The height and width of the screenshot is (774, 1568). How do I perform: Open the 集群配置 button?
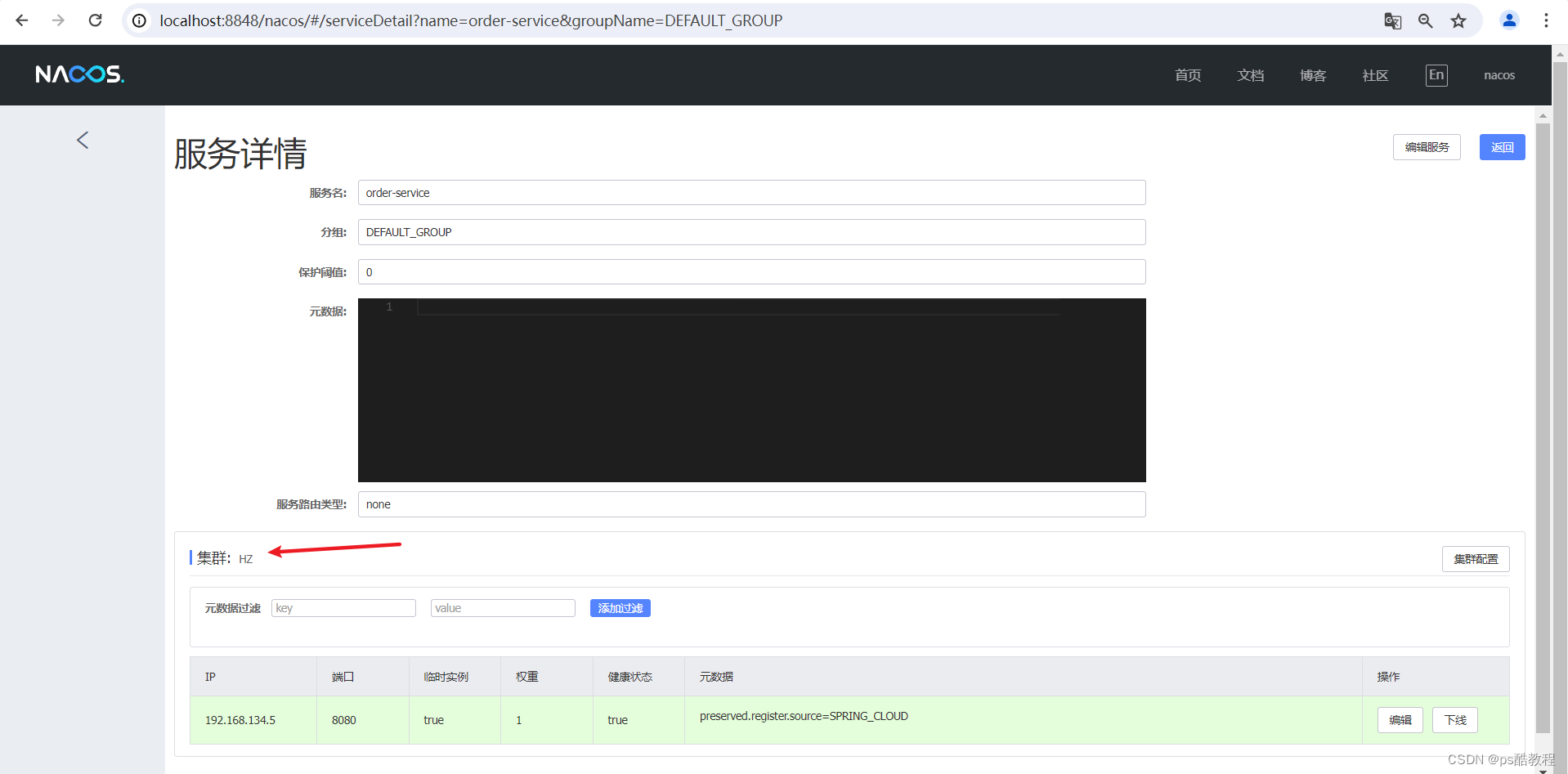[1476, 559]
